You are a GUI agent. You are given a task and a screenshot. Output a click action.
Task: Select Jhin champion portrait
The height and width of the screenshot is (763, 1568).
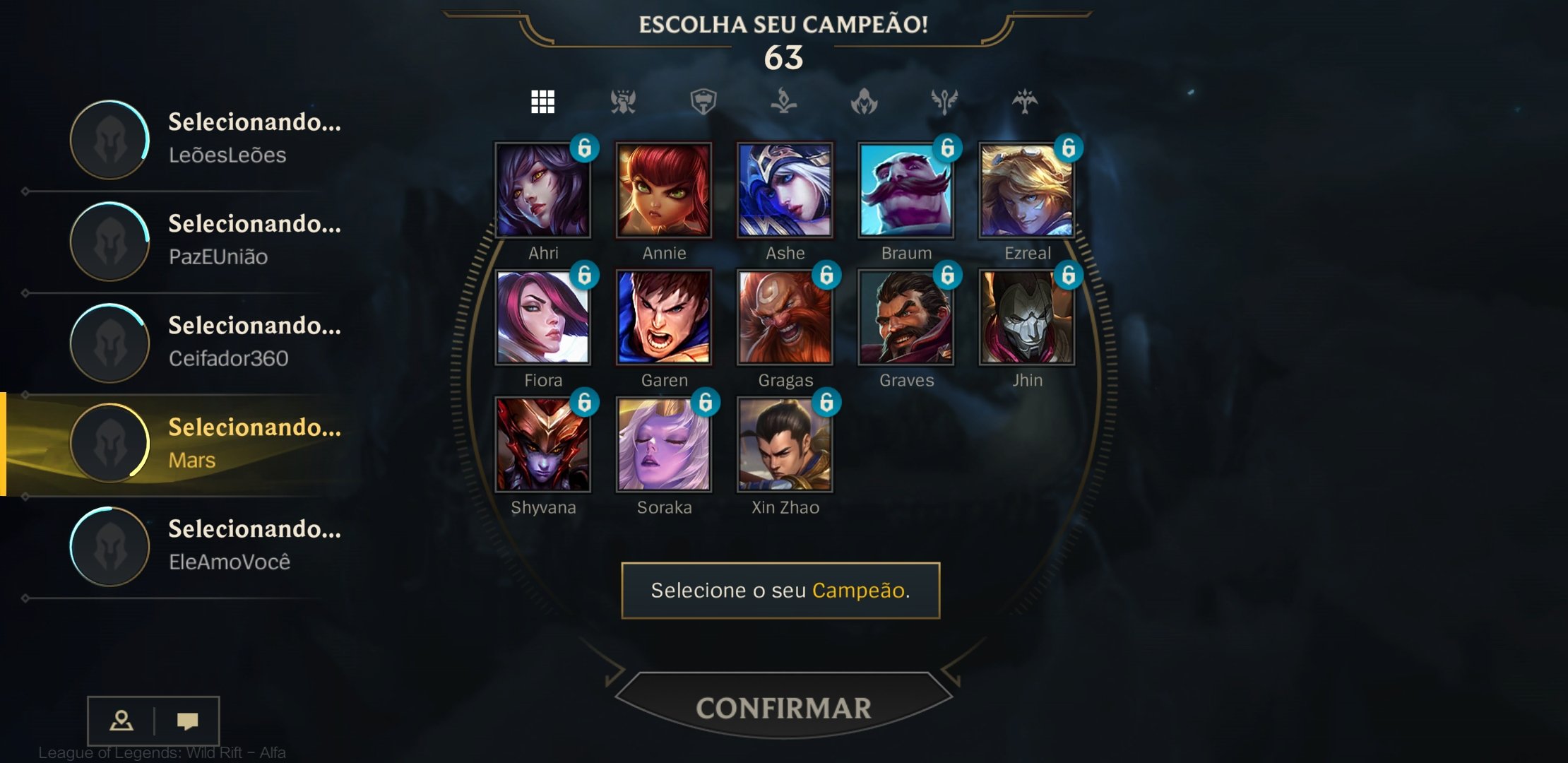[1027, 317]
